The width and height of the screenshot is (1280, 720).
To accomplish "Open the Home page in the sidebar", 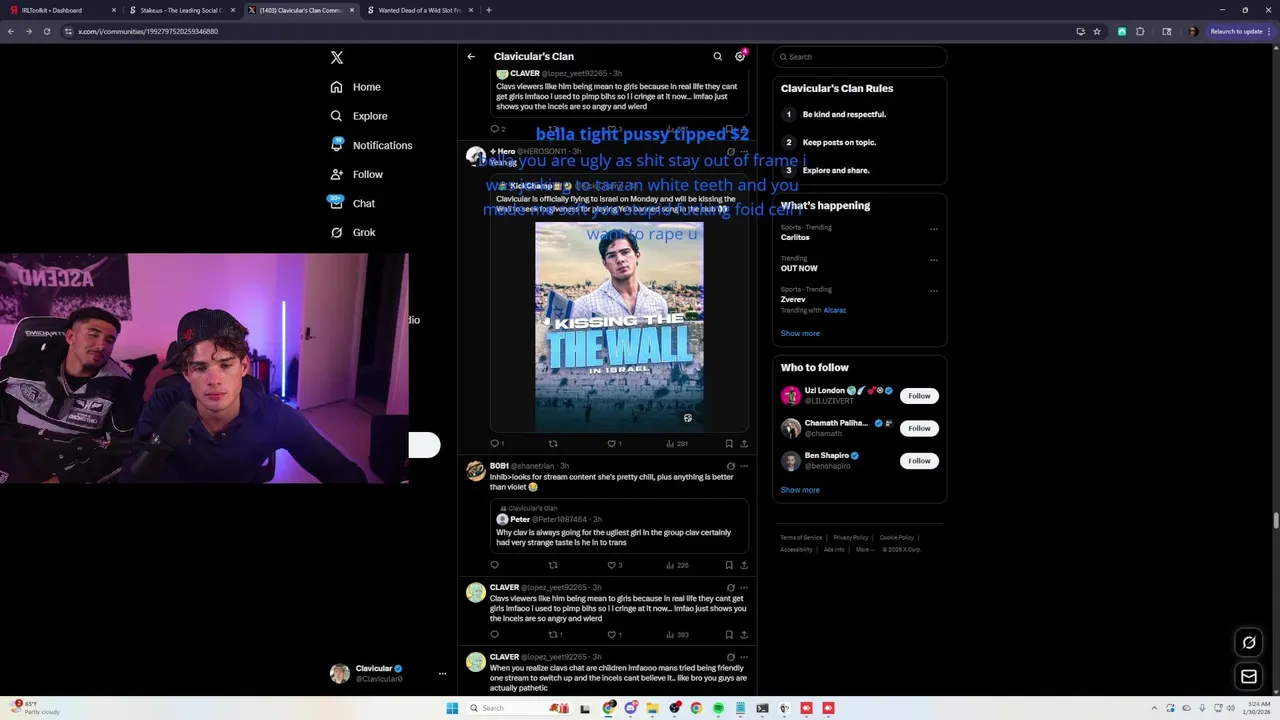I will 356,87.
